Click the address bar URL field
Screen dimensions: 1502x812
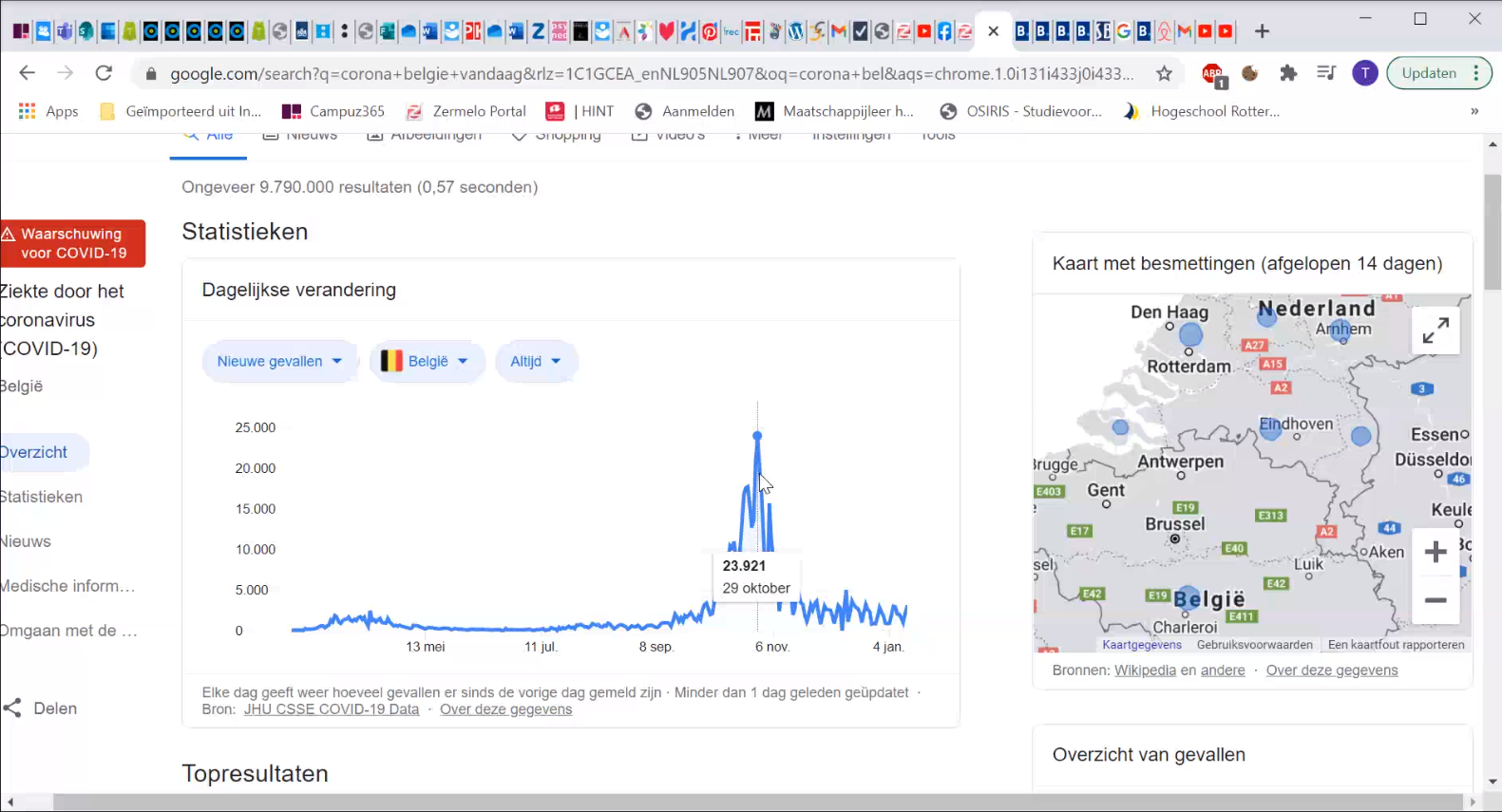pos(651,73)
